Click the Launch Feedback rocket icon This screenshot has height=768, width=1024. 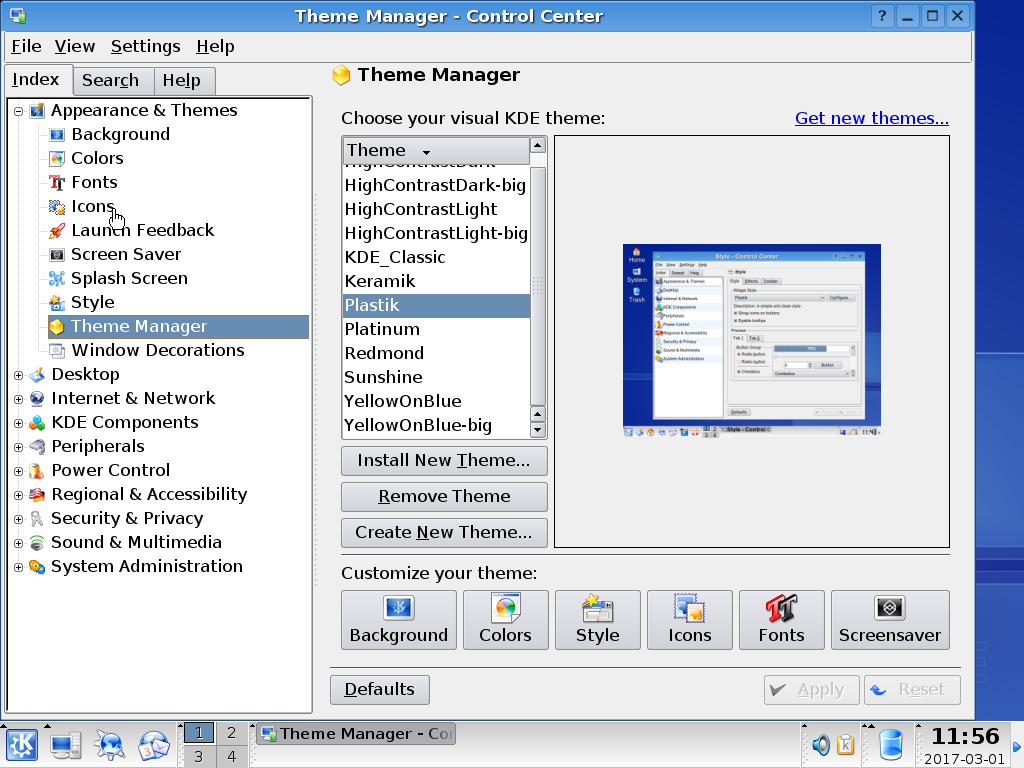coord(57,231)
